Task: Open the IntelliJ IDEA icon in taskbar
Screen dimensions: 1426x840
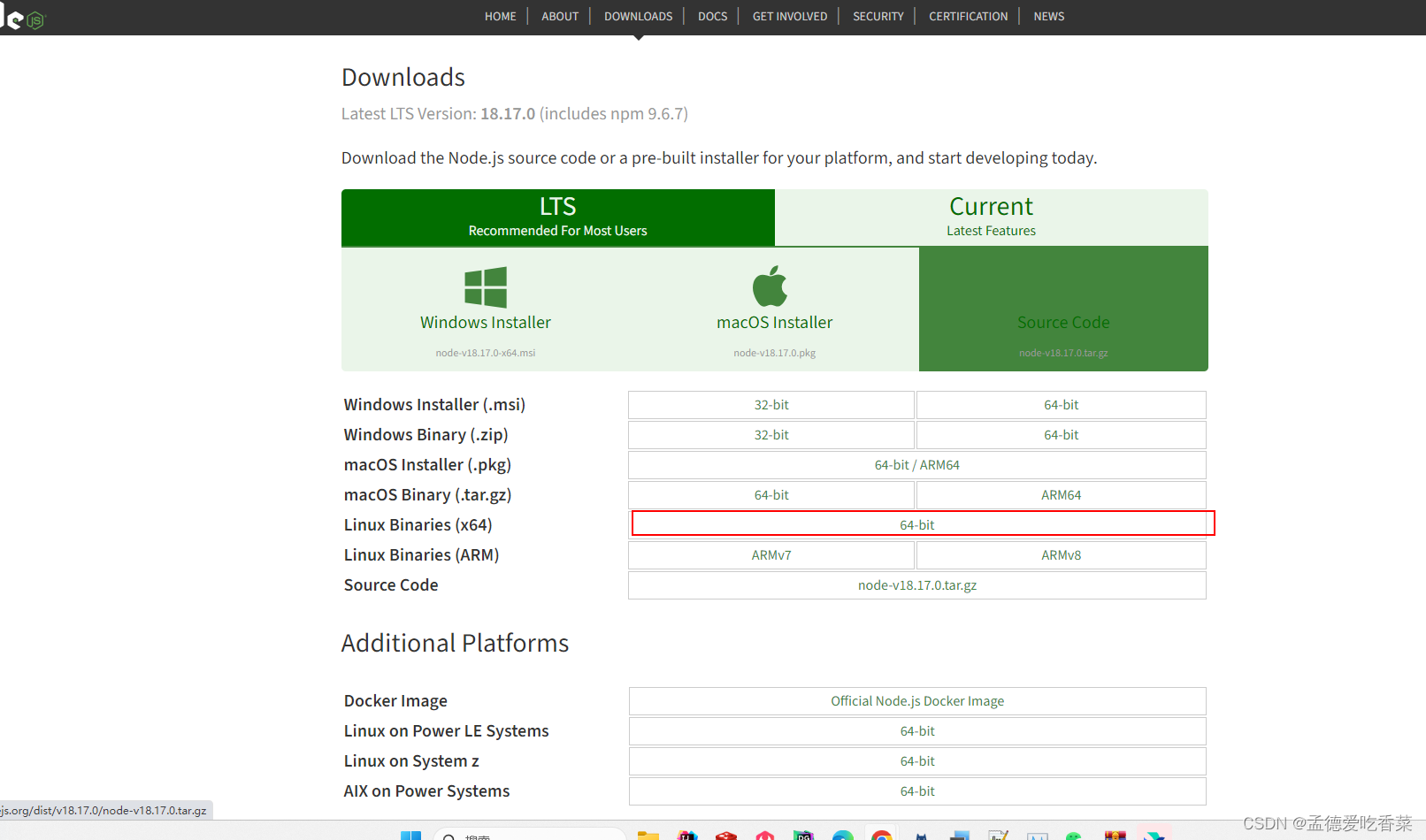Action: point(687,836)
